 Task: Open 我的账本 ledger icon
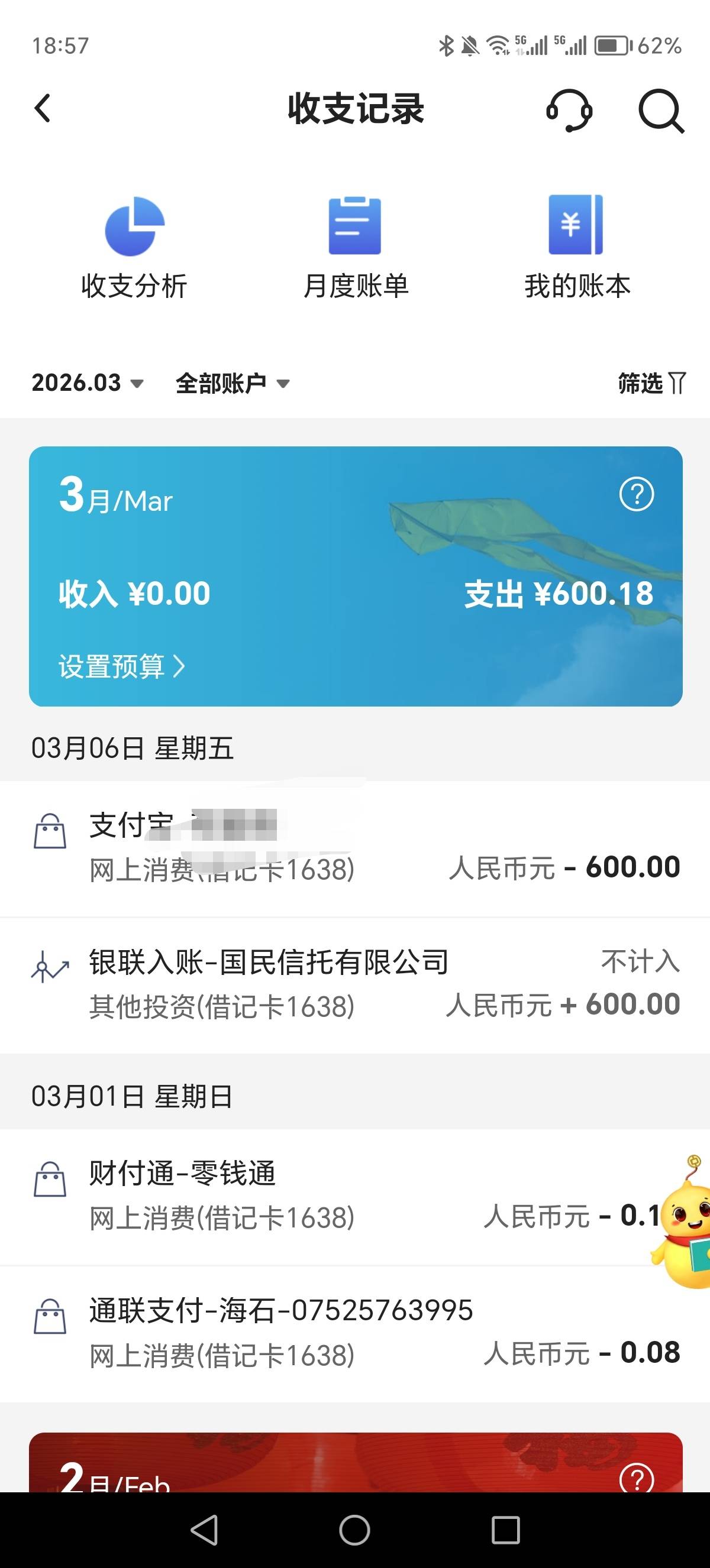coord(576,225)
